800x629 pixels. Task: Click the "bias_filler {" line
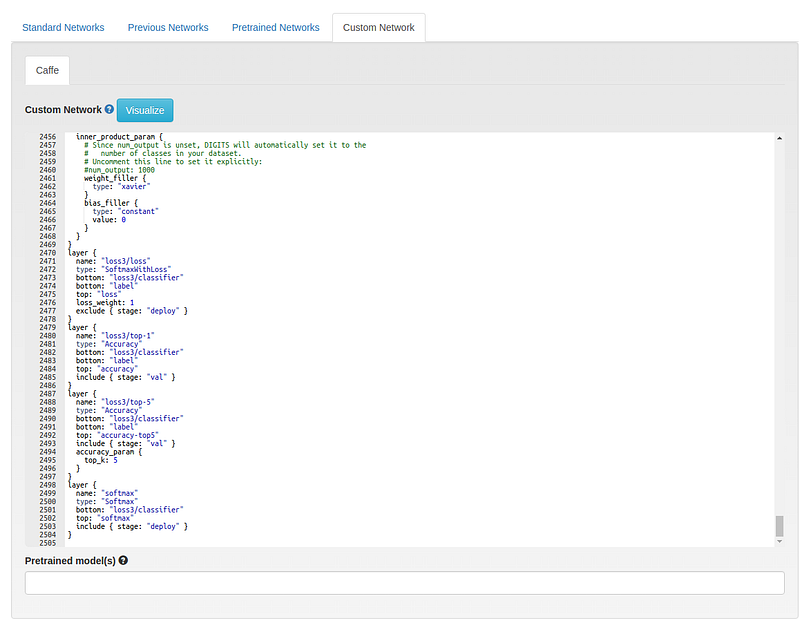[111, 203]
